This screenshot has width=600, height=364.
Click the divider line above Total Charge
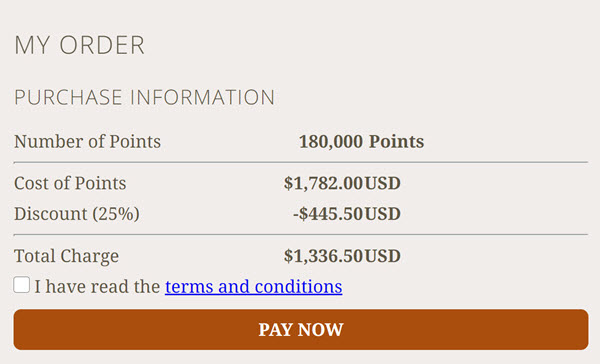pos(301,234)
